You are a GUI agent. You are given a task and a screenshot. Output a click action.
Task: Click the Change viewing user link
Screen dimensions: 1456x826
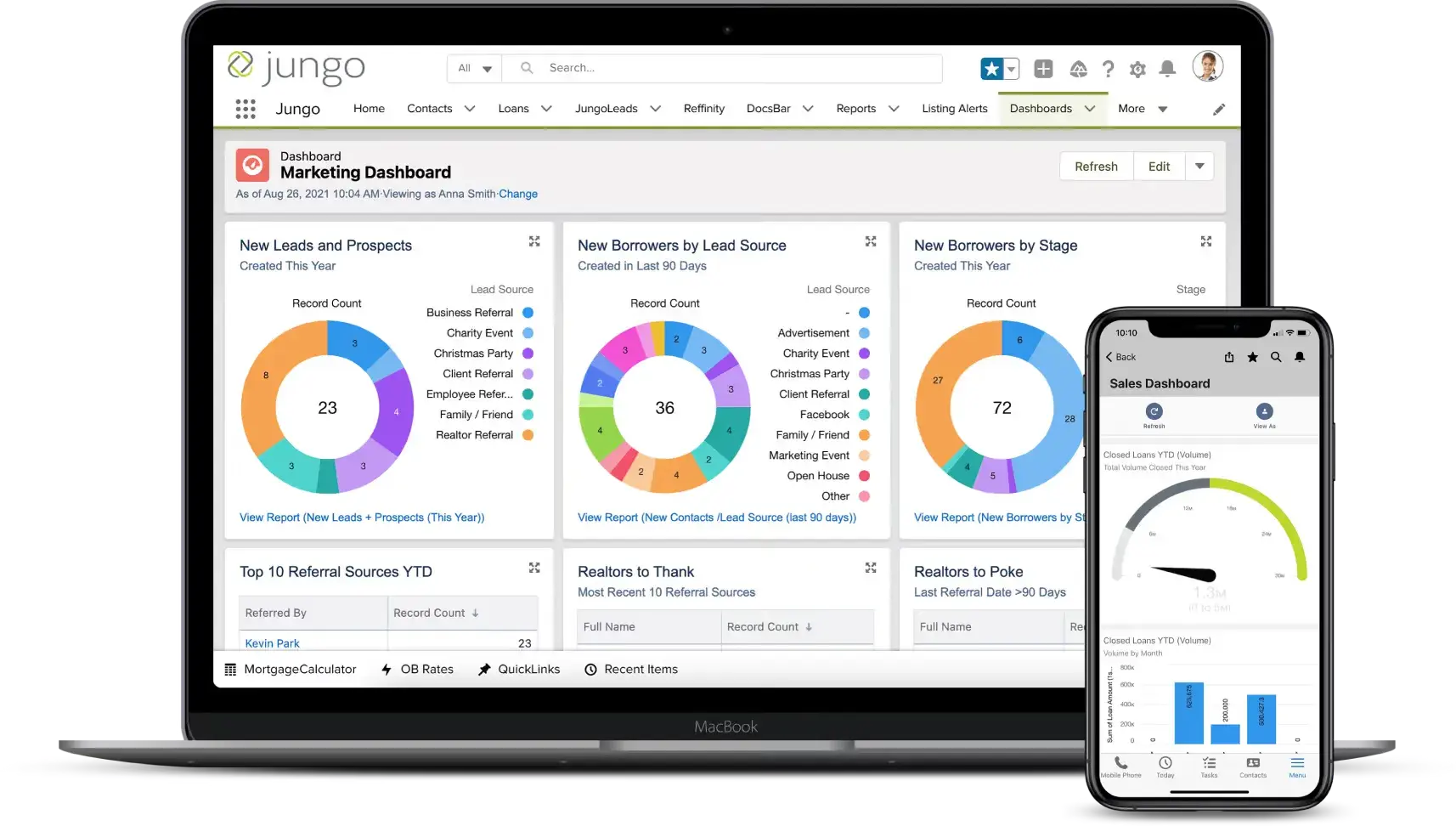(x=518, y=194)
